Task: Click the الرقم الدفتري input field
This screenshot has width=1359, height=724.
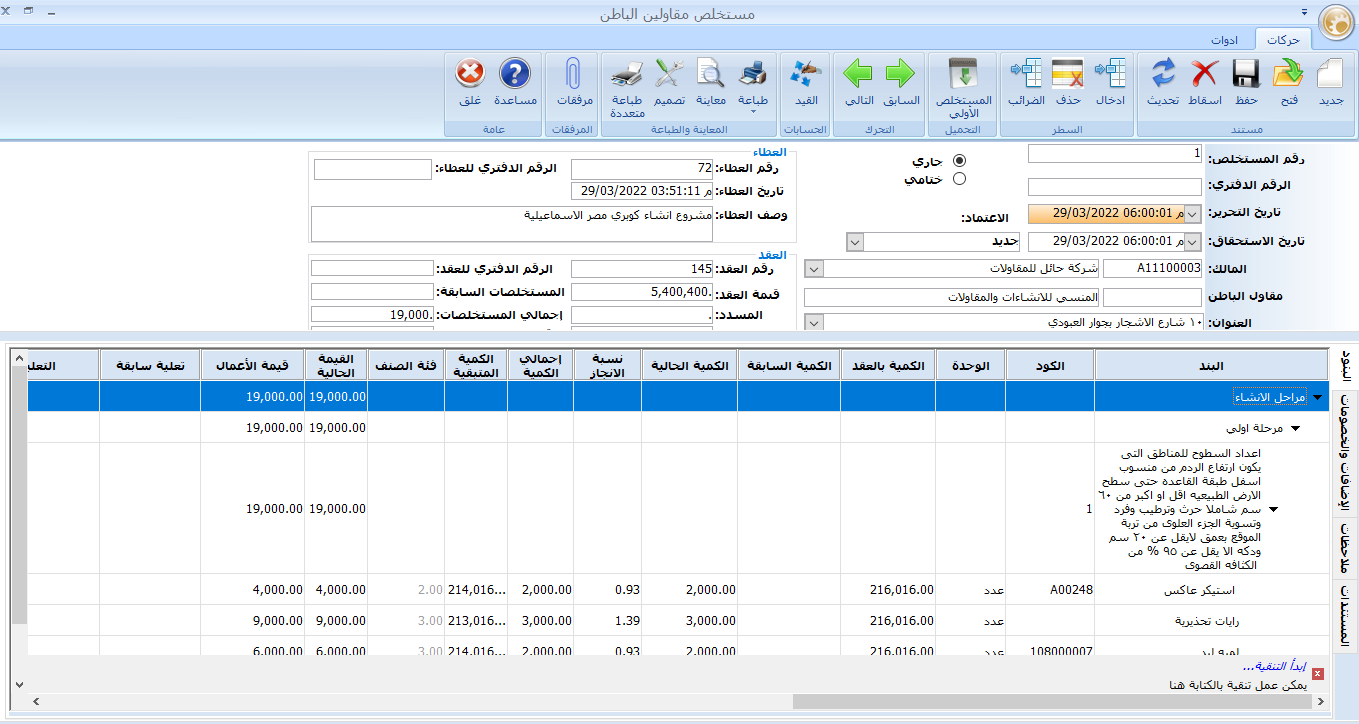Action: [1115, 187]
